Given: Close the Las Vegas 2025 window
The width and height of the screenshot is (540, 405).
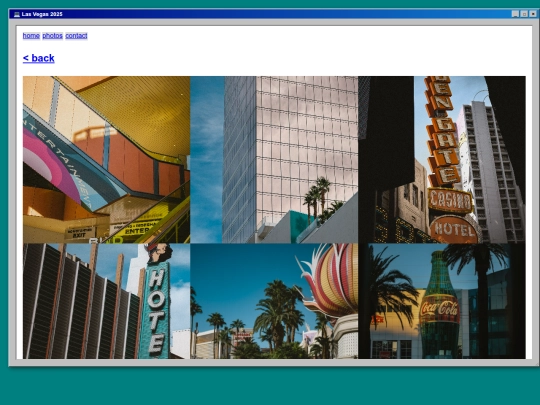Looking at the screenshot, I should tap(533, 14).
